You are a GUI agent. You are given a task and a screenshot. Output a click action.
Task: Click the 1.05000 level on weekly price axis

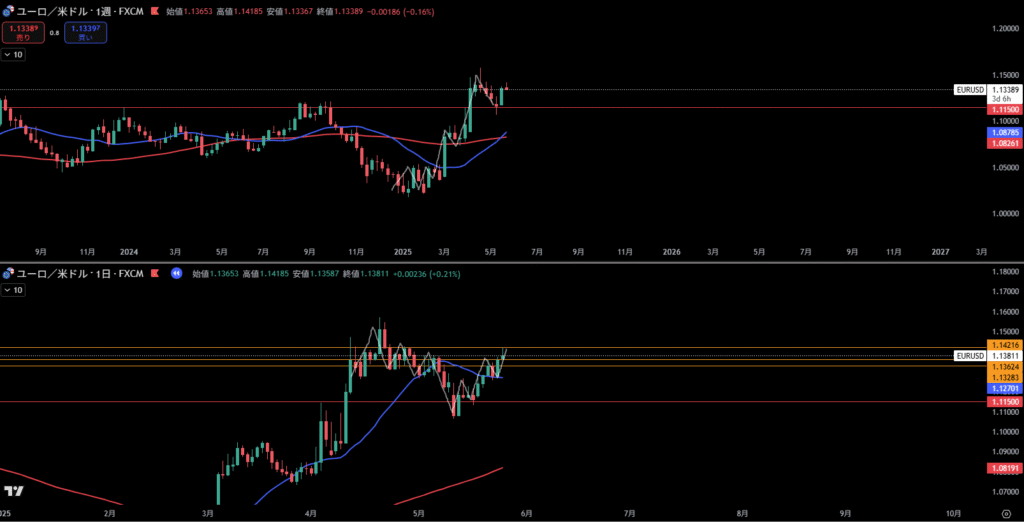1005,167
